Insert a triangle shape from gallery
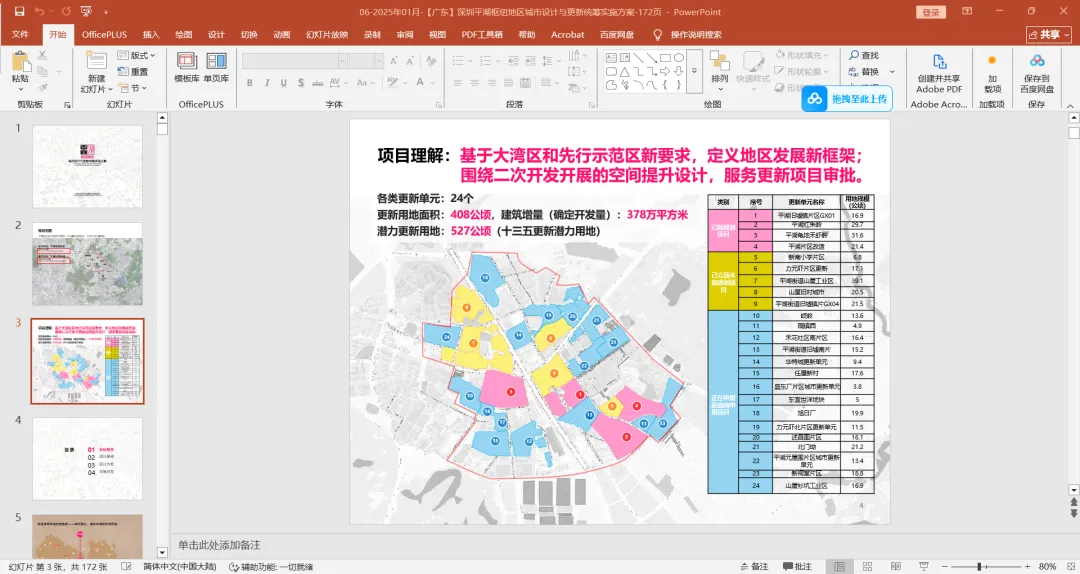This screenshot has width=1080, height=574. coord(625,72)
